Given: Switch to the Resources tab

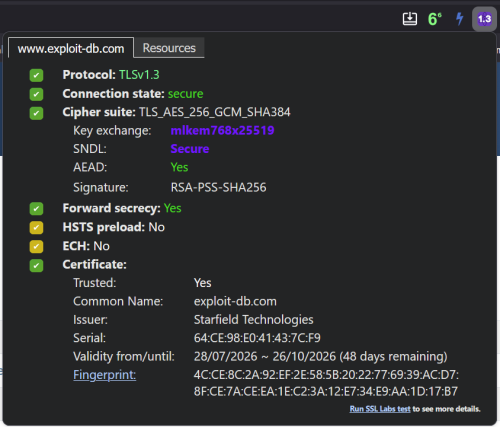Looking at the screenshot, I should point(169,48).
